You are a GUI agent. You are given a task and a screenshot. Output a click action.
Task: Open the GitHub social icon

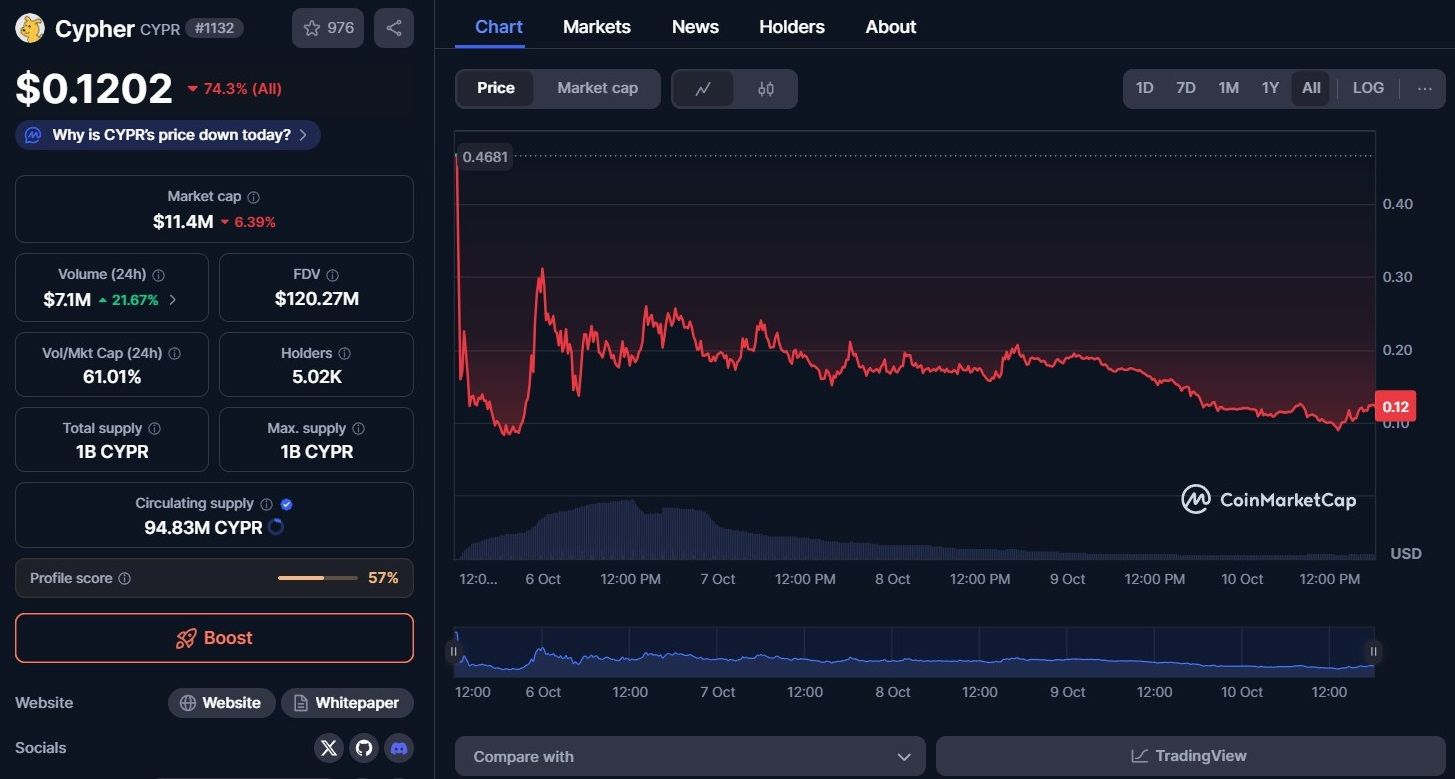click(364, 747)
